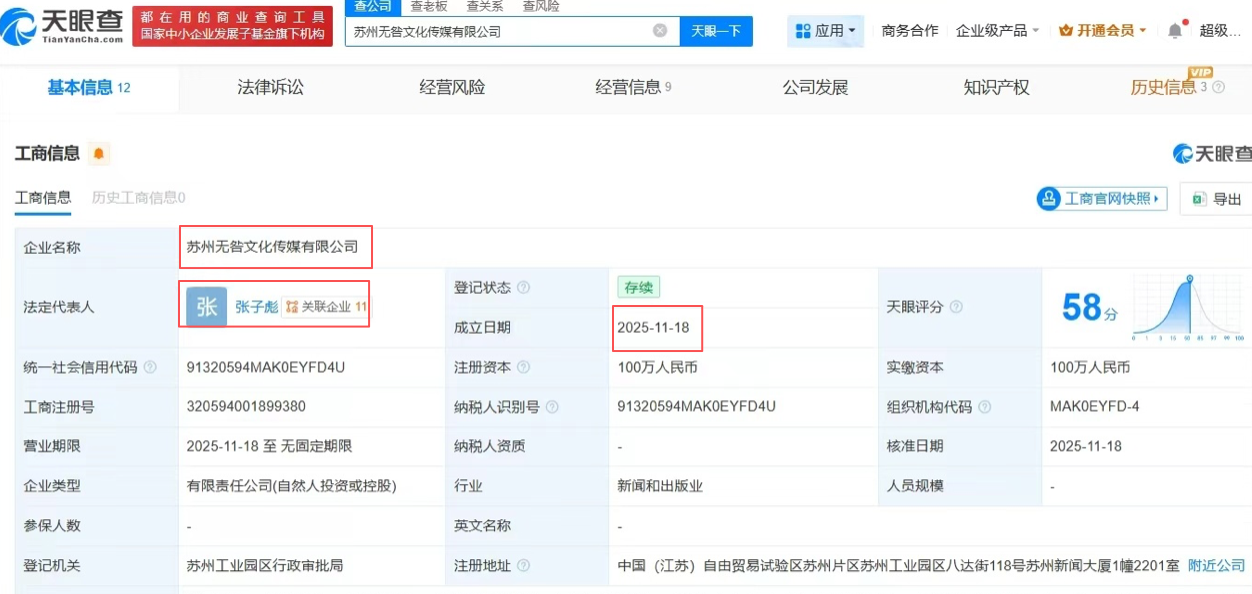Click the 导出 export button
The image size is (1252, 594).
coord(1216,199)
